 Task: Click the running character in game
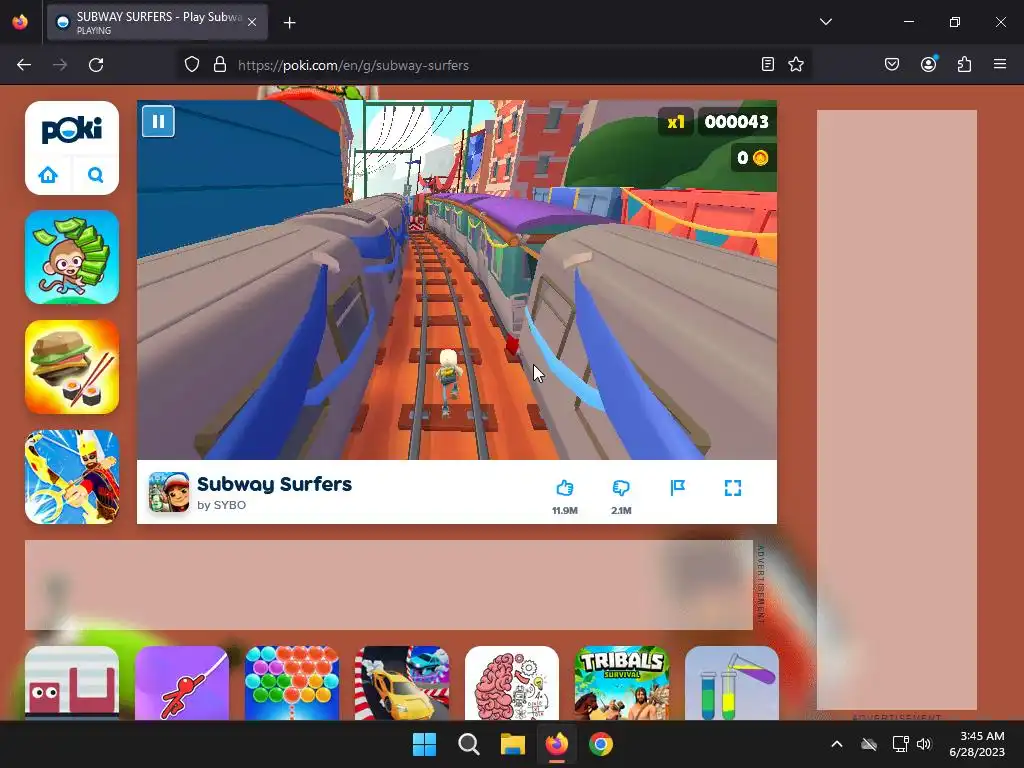(448, 382)
